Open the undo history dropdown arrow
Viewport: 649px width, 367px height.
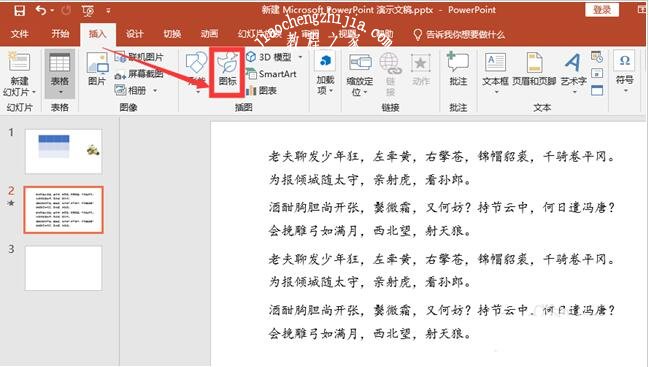point(53,11)
